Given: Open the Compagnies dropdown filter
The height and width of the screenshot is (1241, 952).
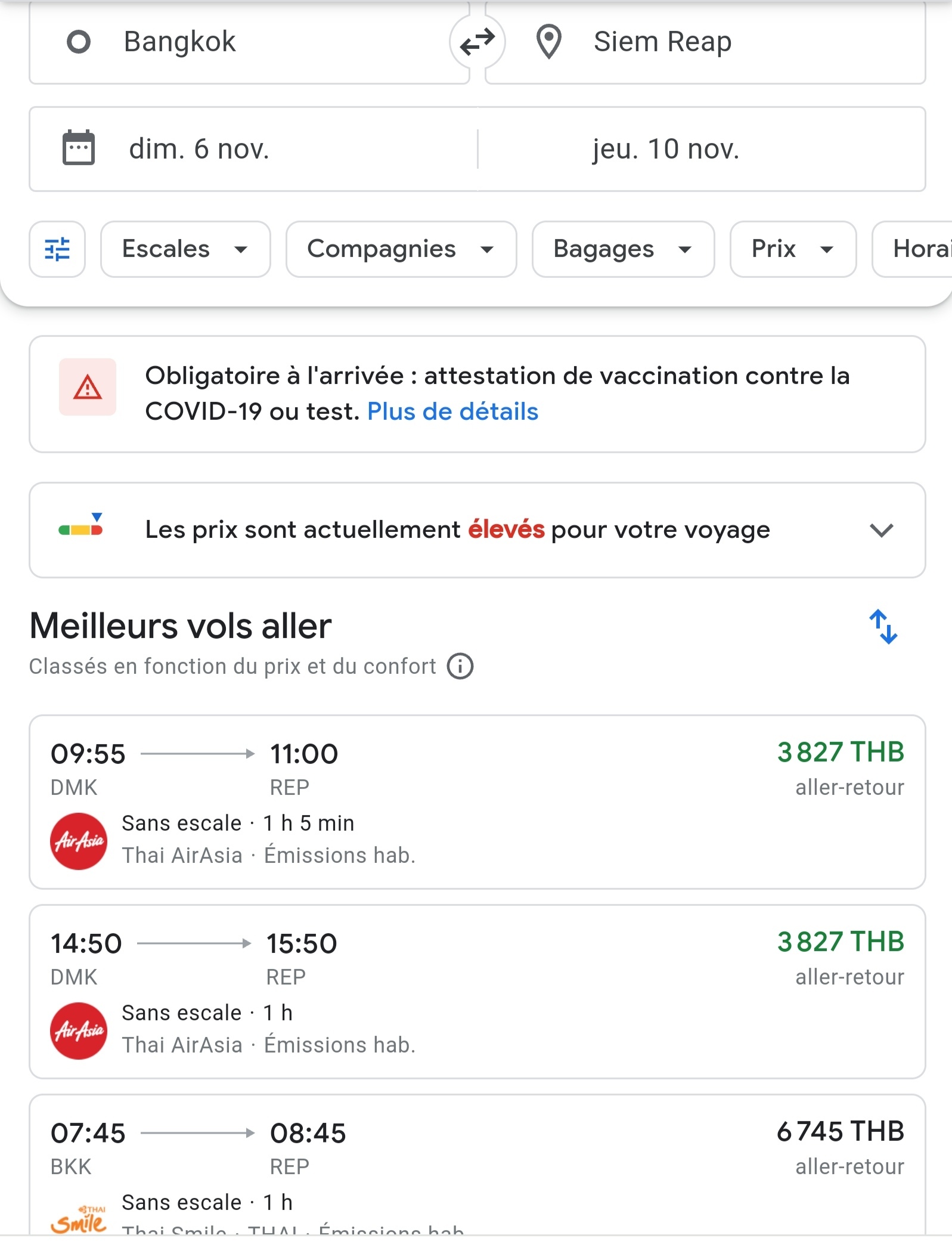Looking at the screenshot, I should coord(401,249).
